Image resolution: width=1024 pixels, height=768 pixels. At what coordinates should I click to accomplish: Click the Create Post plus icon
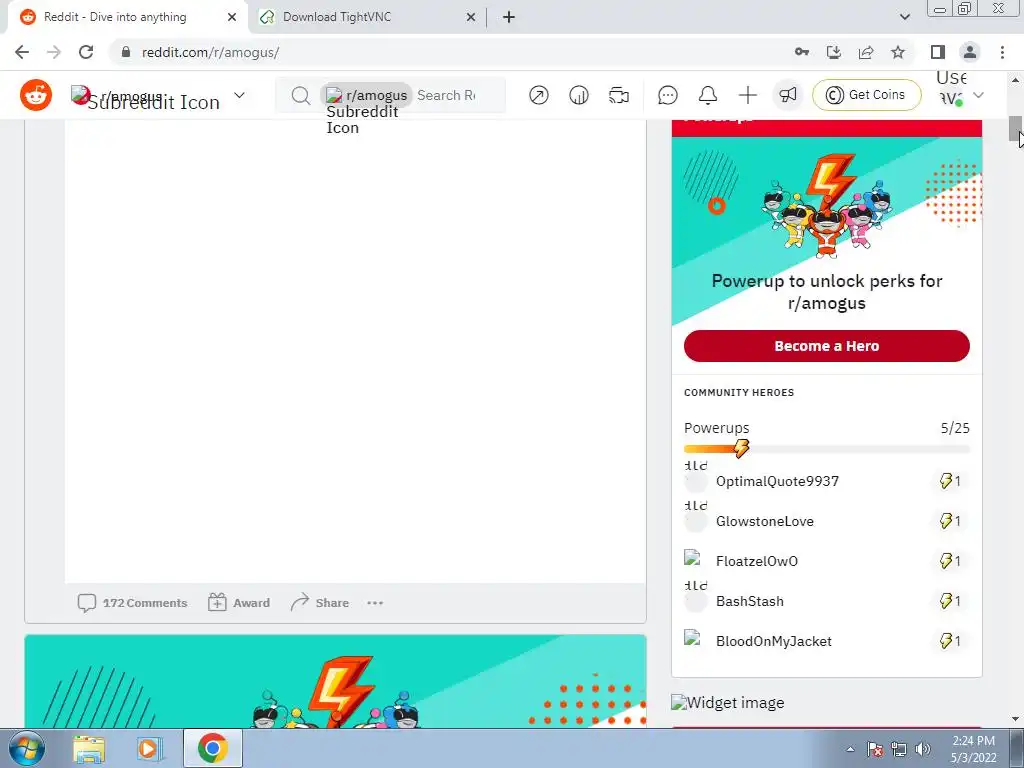(748, 95)
